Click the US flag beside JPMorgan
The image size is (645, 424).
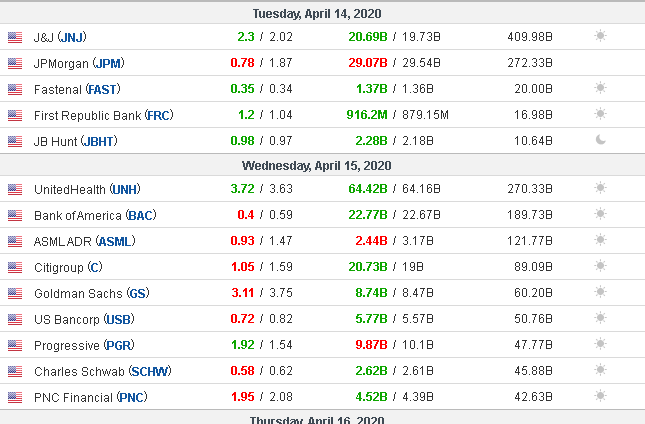(x=14, y=63)
